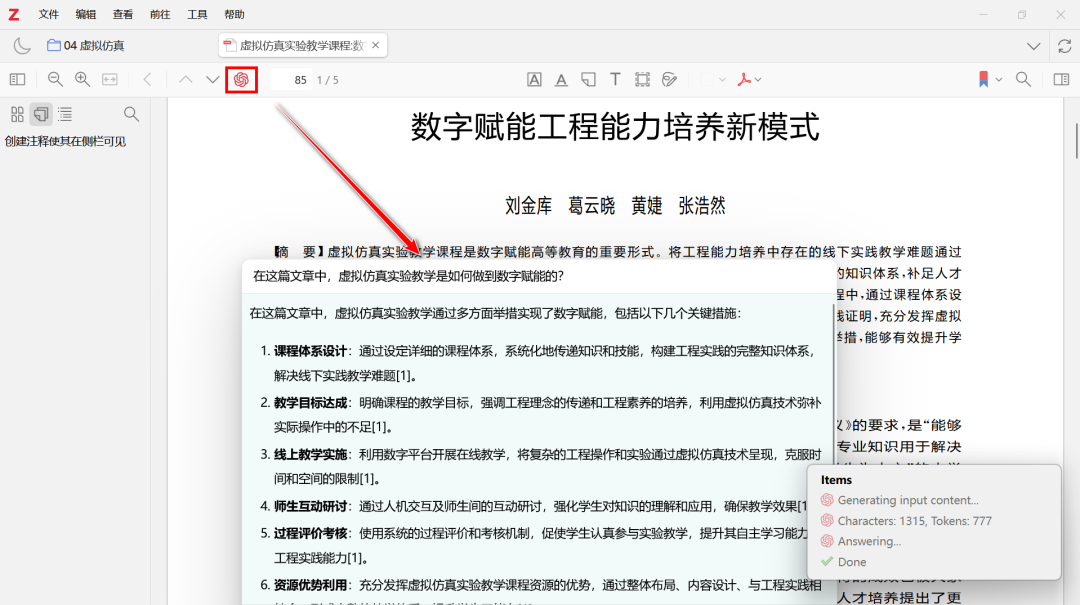Screen dimensions: 1080x605
Task: Go to the next page arrow
Action: click(213, 80)
